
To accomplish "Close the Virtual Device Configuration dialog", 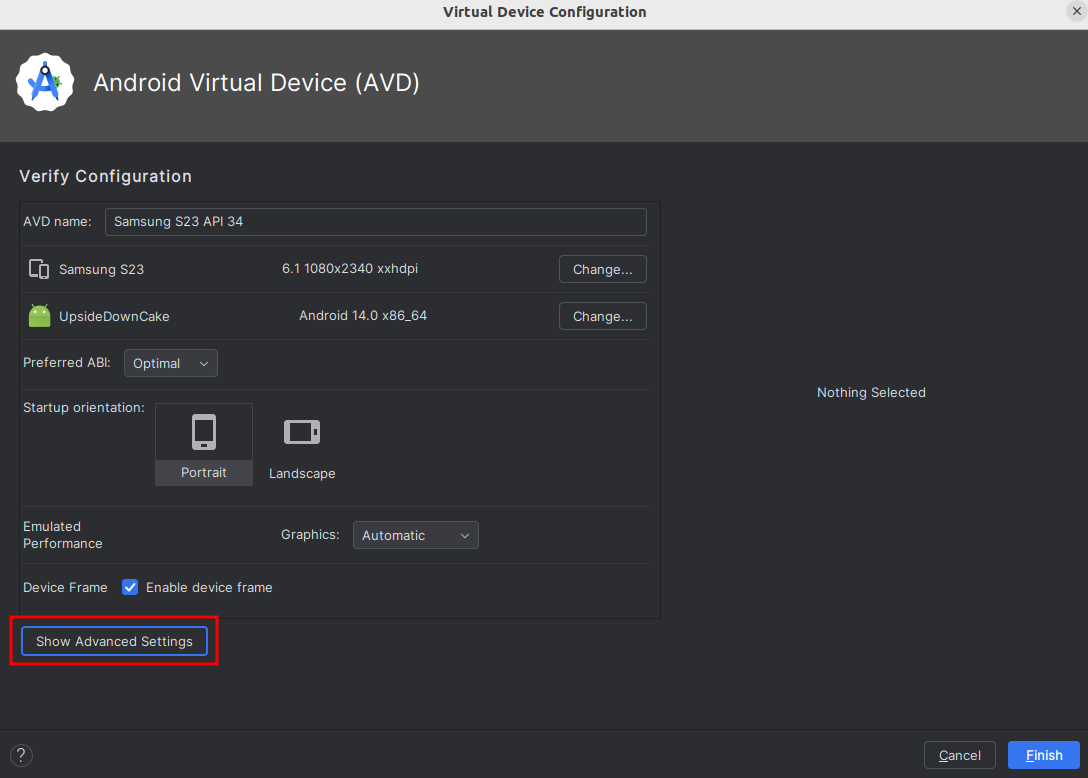I will pyautogui.click(x=1077, y=11).
